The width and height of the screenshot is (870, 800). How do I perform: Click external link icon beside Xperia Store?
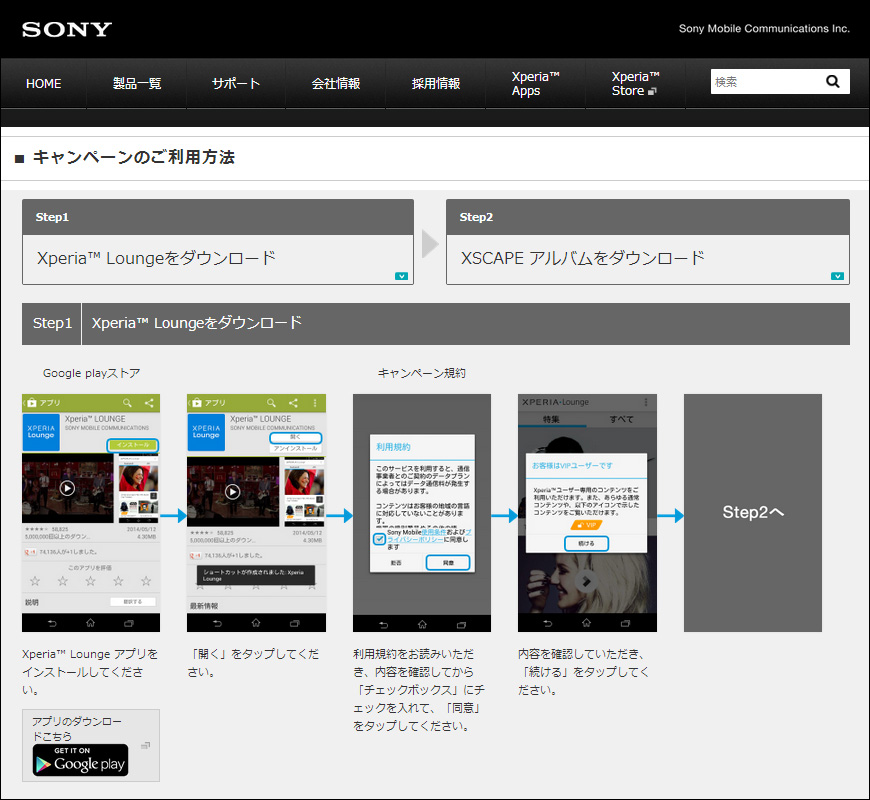pos(652,91)
